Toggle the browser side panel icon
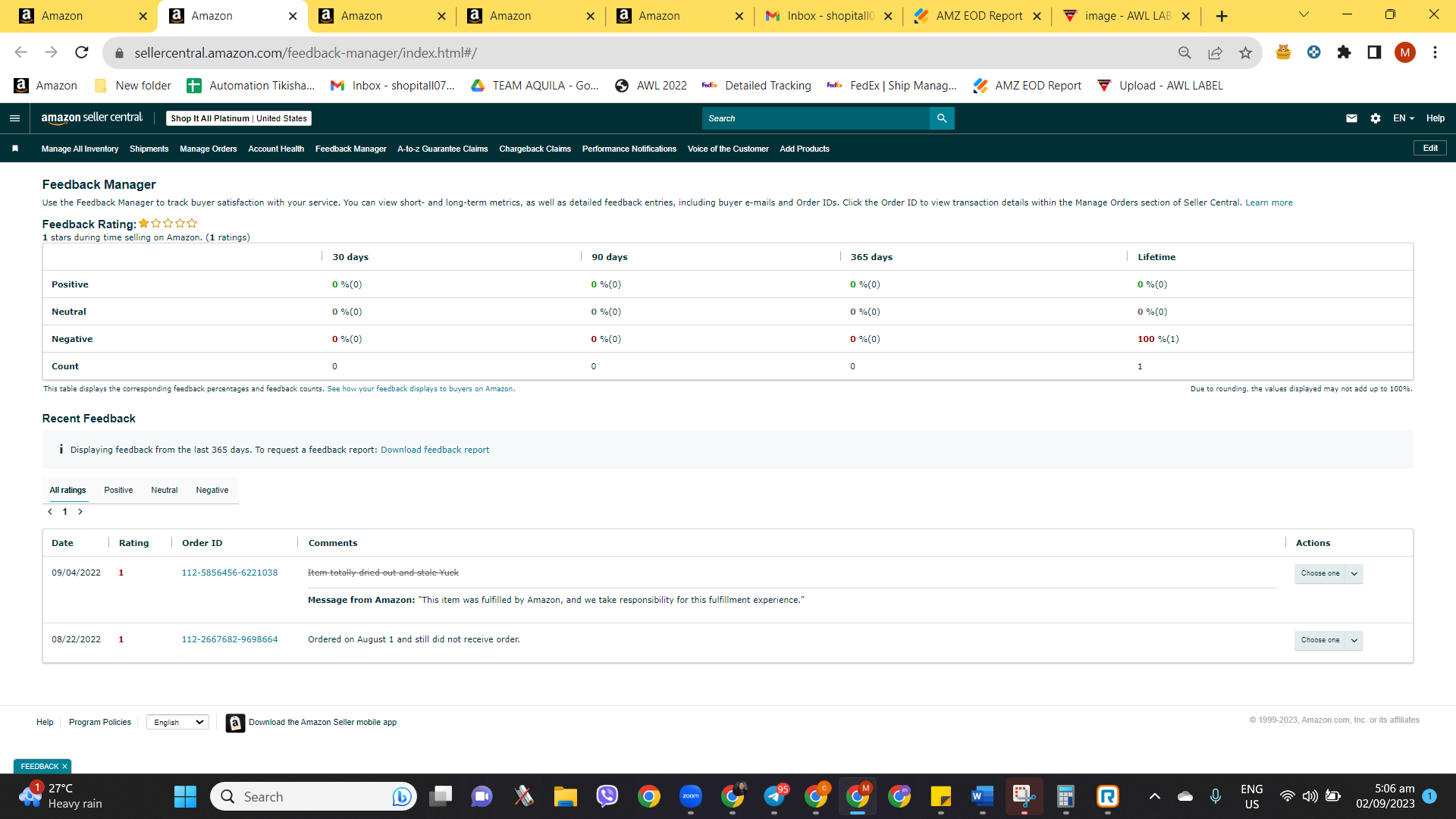The image size is (1456, 819). 1374,52
